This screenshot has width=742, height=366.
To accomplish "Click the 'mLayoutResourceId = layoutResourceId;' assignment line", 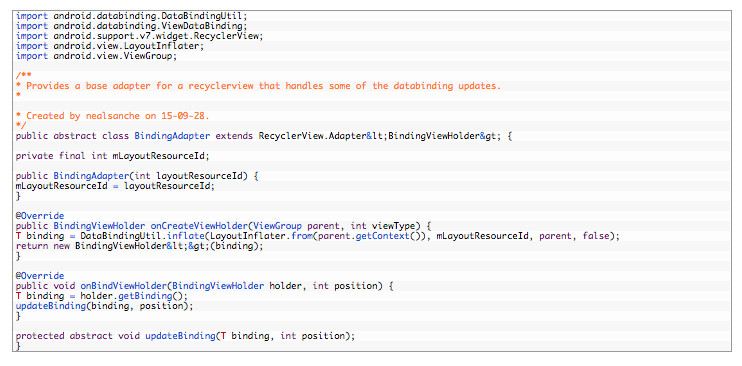I will [115, 186].
